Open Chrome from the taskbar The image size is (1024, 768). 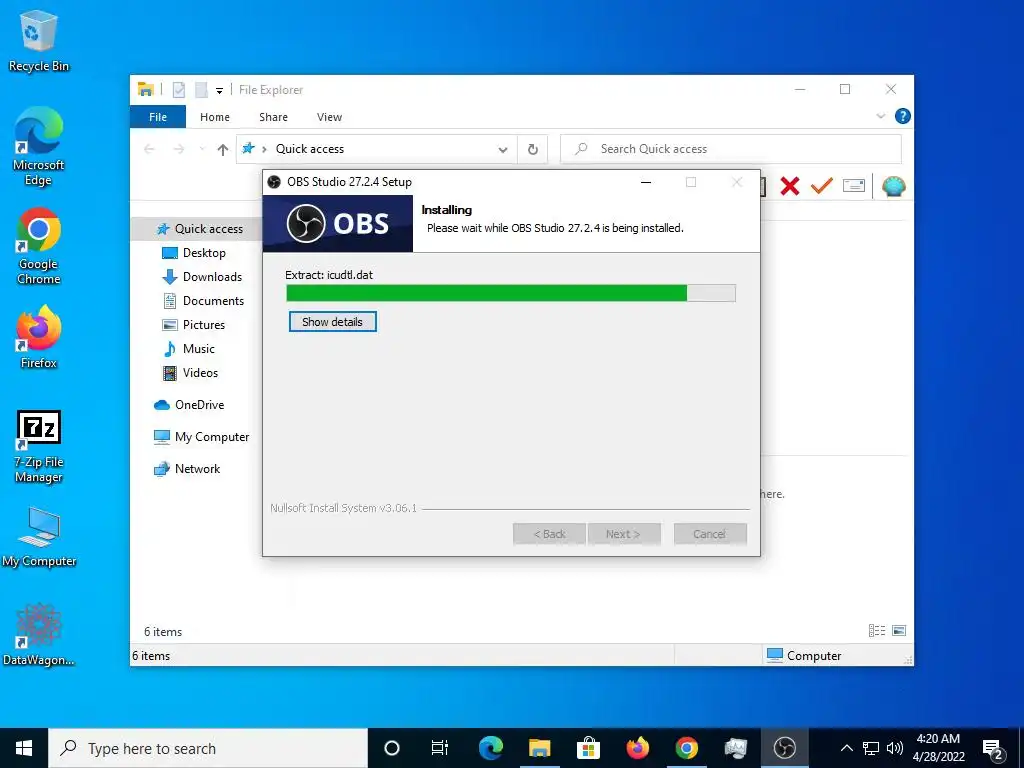tap(686, 748)
